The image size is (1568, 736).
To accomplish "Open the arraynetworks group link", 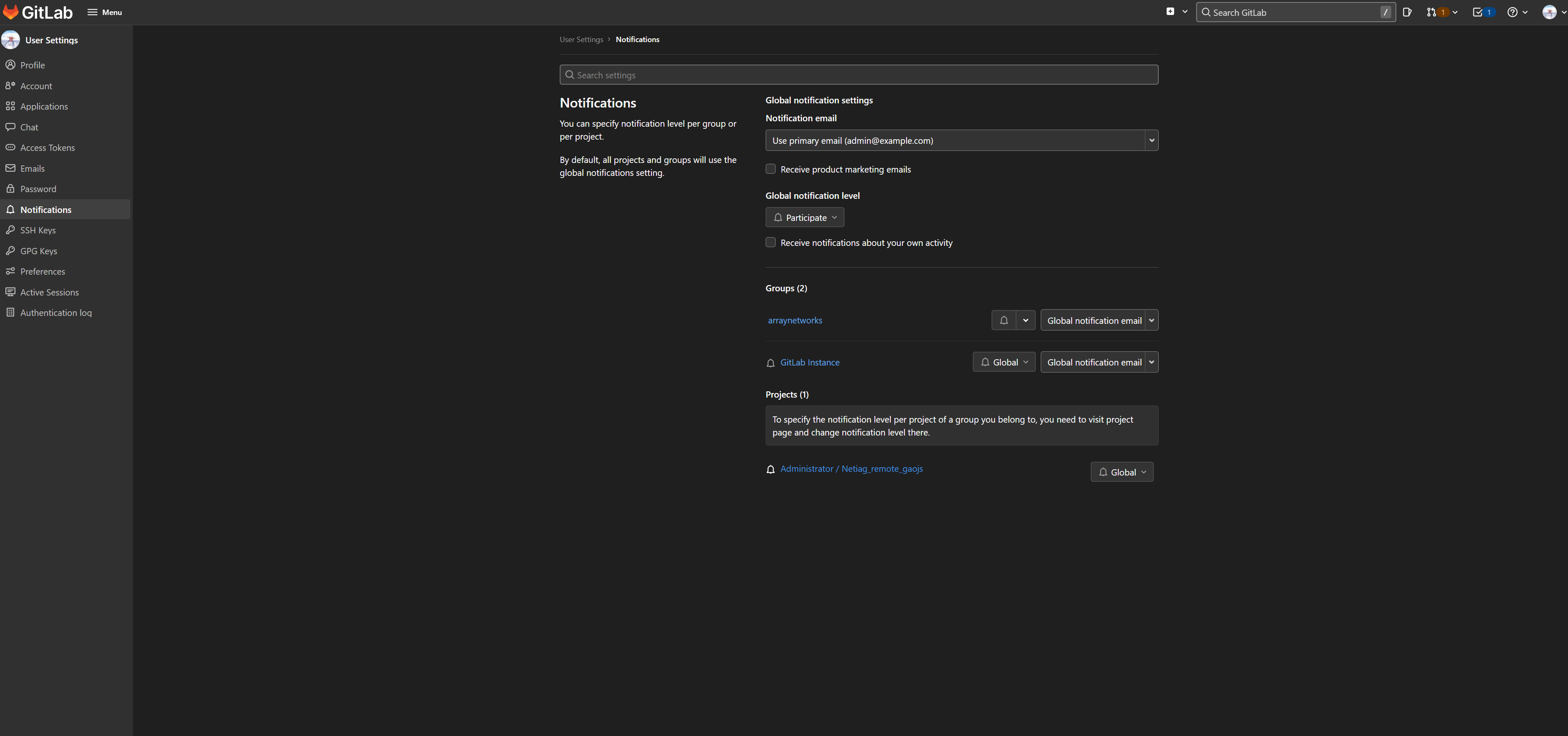I will (795, 320).
